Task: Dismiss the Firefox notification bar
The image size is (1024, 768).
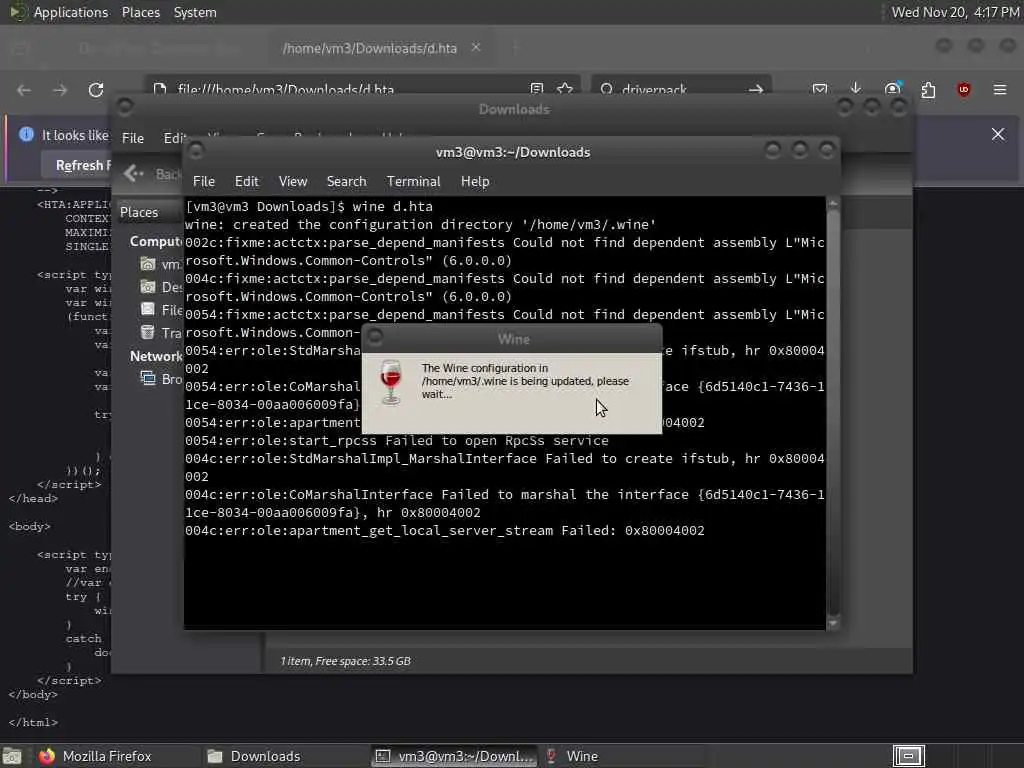Action: click(998, 134)
